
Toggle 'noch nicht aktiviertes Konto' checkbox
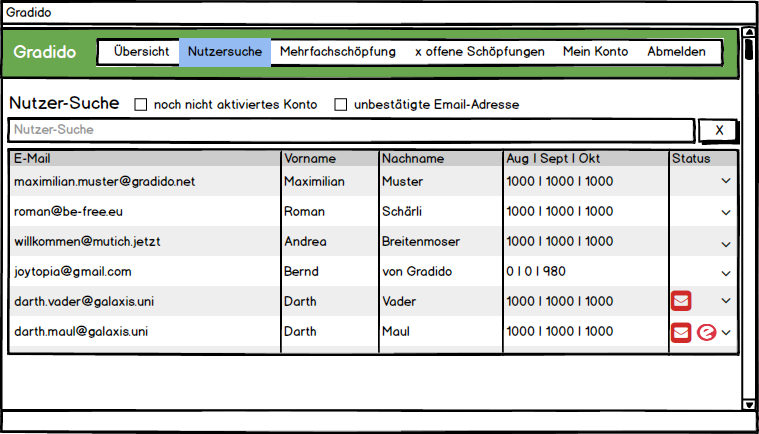tap(141, 104)
